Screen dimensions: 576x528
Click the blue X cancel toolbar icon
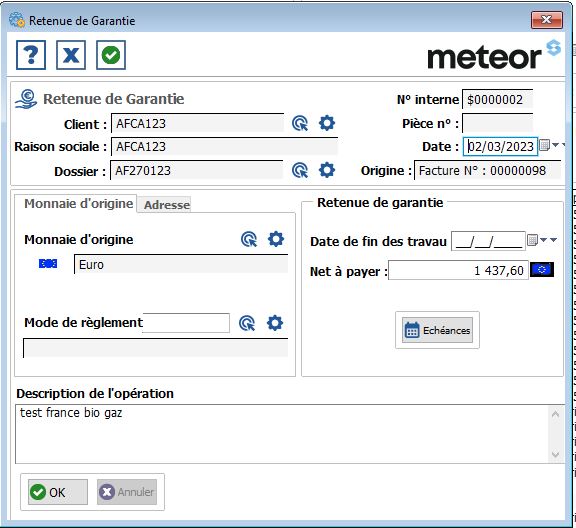[71, 55]
